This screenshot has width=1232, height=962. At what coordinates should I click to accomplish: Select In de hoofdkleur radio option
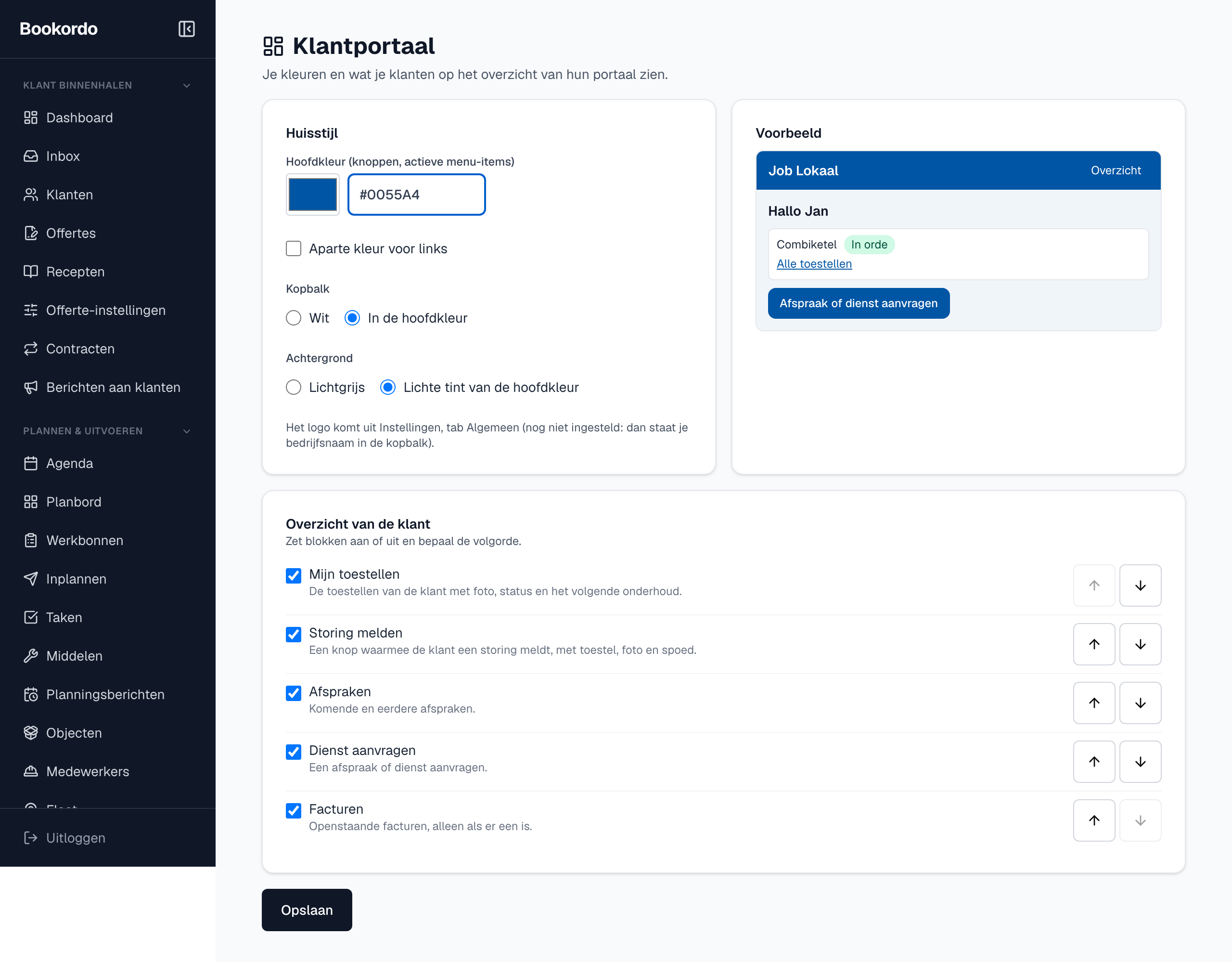pos(352,318)
